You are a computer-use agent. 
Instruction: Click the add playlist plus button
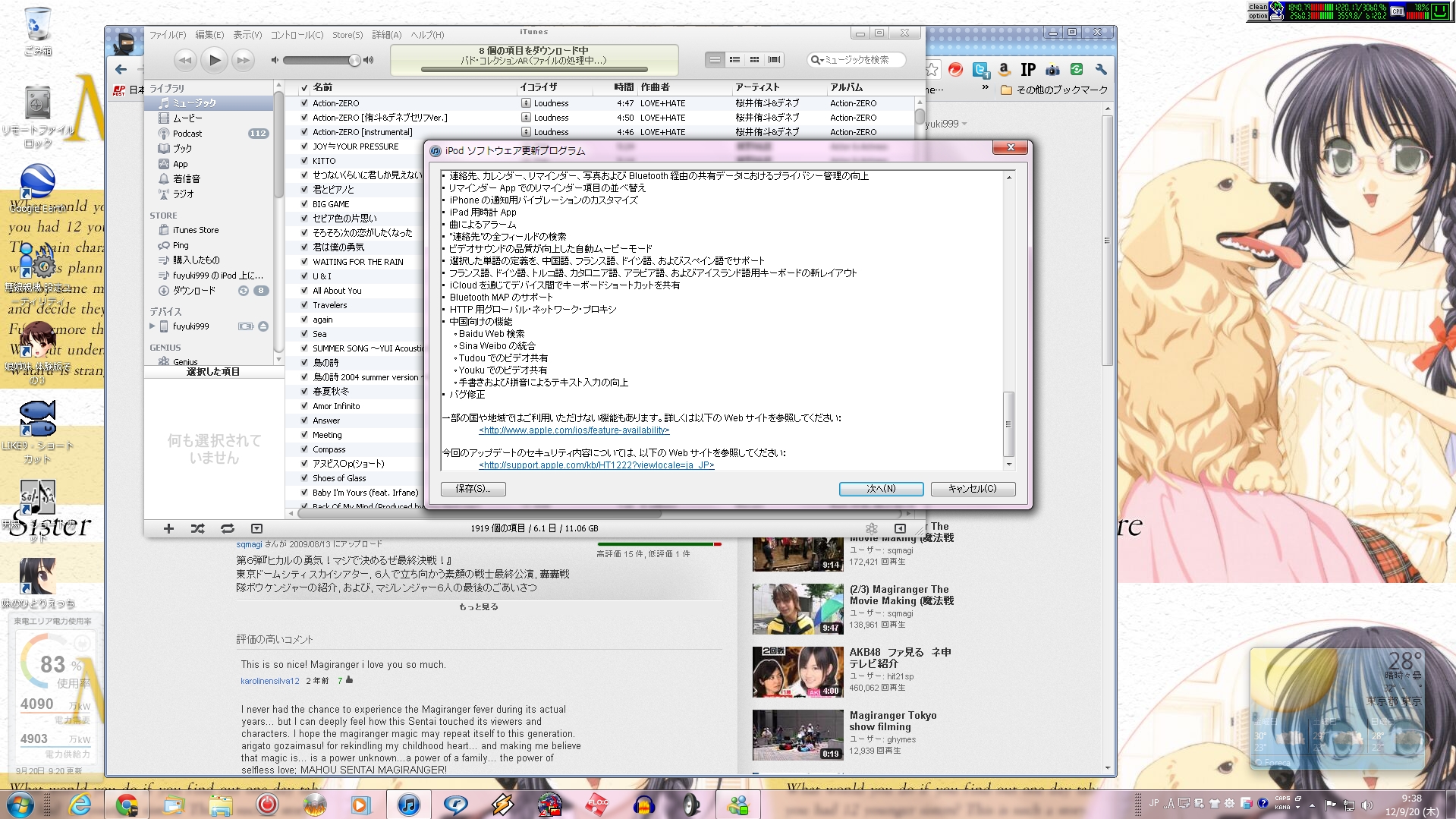point(168,528)
